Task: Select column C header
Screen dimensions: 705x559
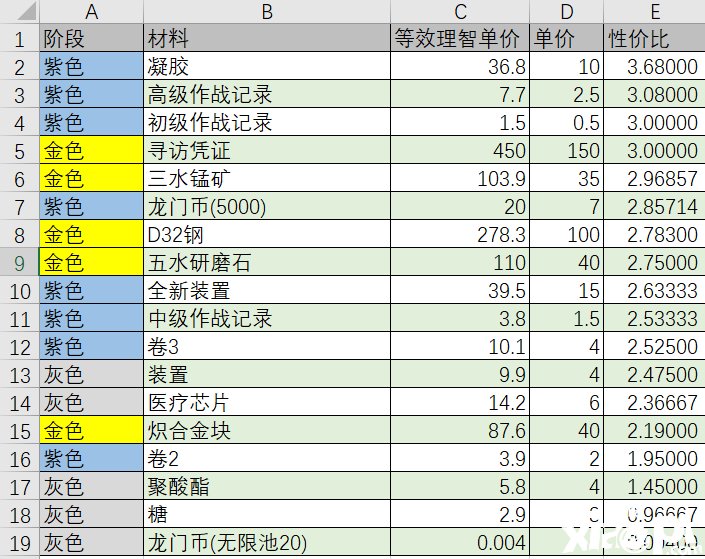Action: pyautogui.click(x=460, y=11)
